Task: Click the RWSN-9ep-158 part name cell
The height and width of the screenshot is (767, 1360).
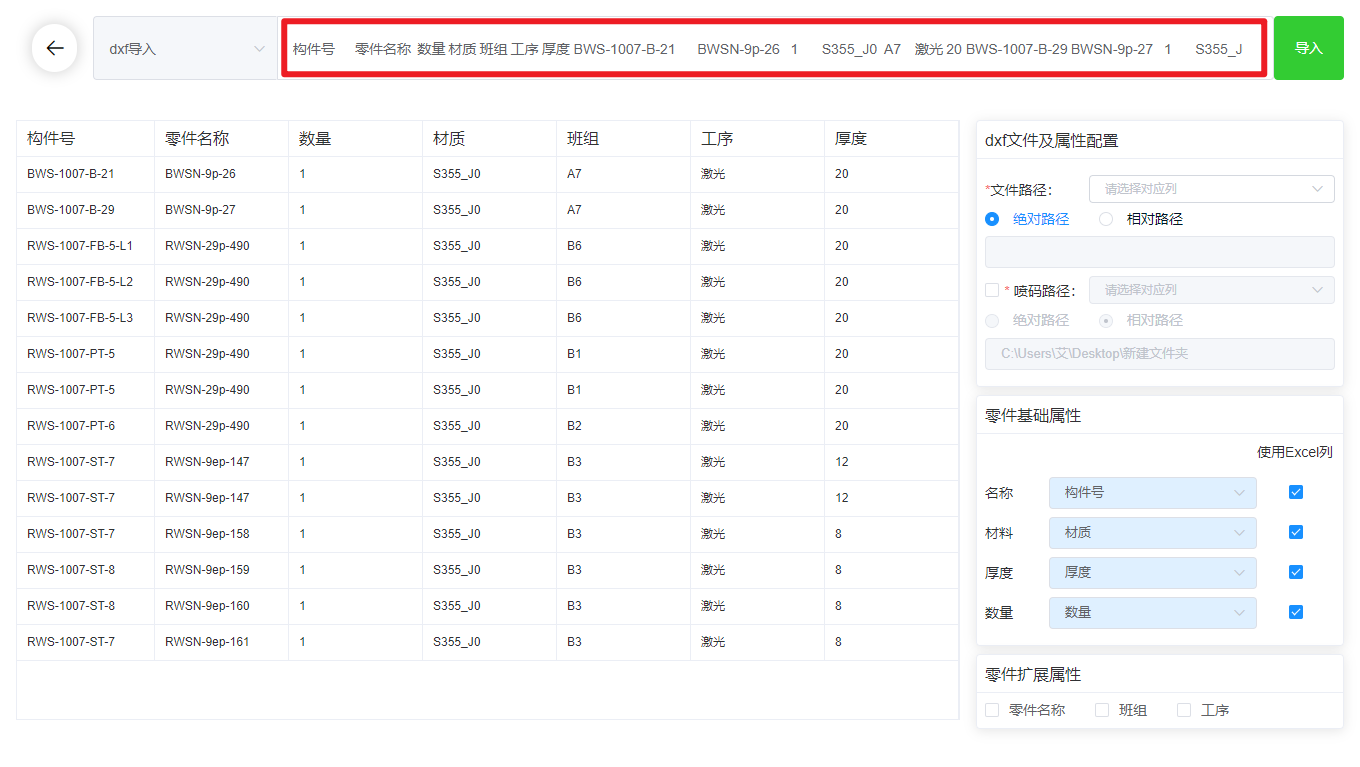Action: (x=221, y=534)
